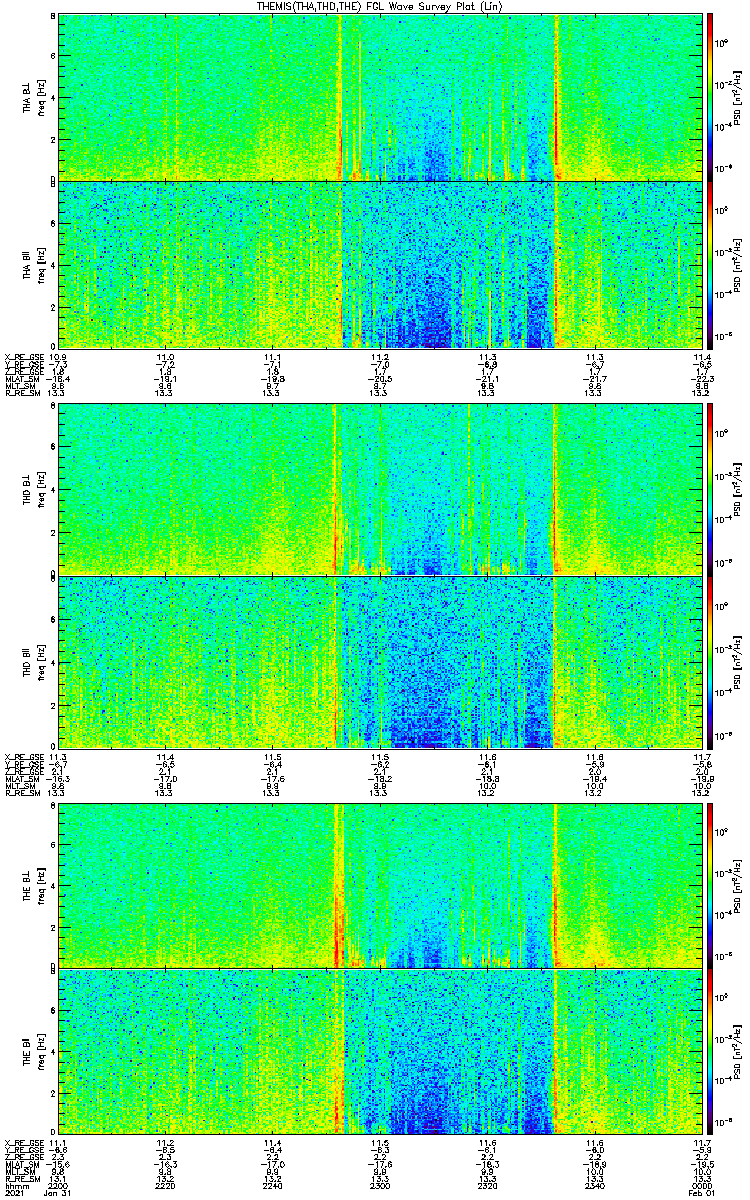Click the '2240' time tick label
Screen dimensions: 750x1200
point(272,1186)
